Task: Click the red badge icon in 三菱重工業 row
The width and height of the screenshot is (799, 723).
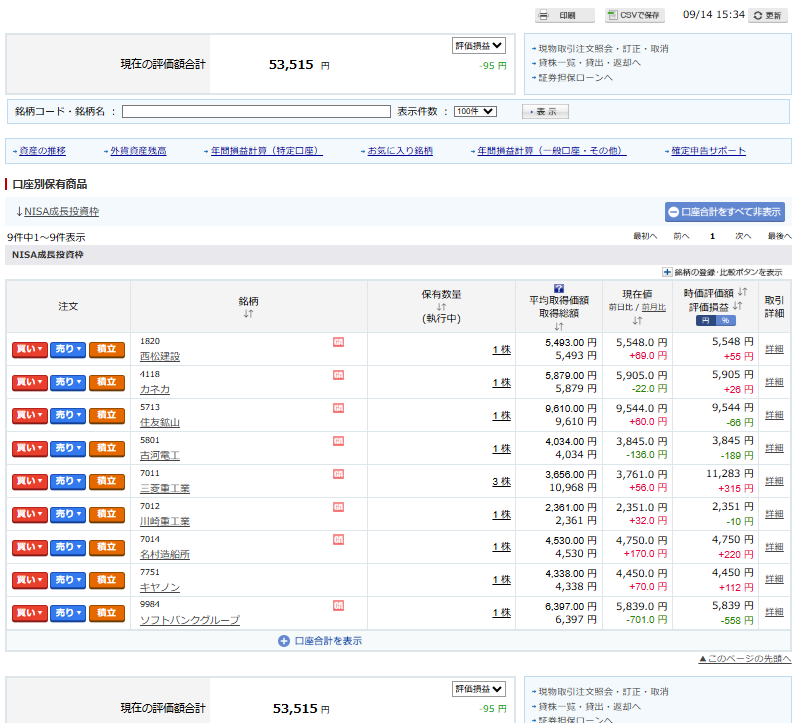Action: coord(338,474)
